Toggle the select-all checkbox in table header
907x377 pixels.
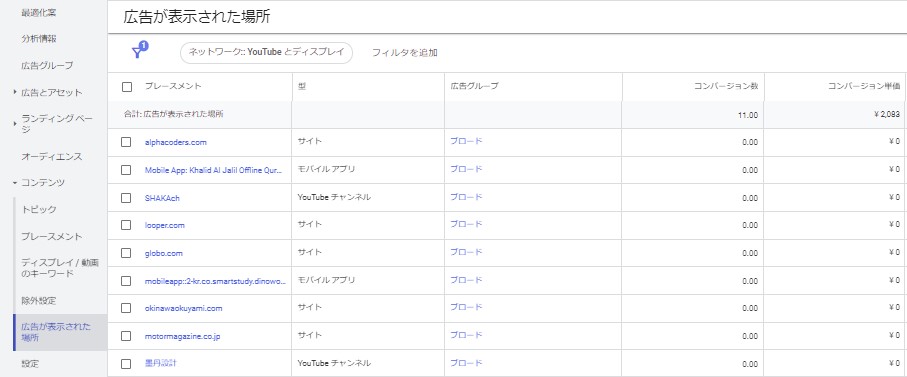(x=127, y=87)
